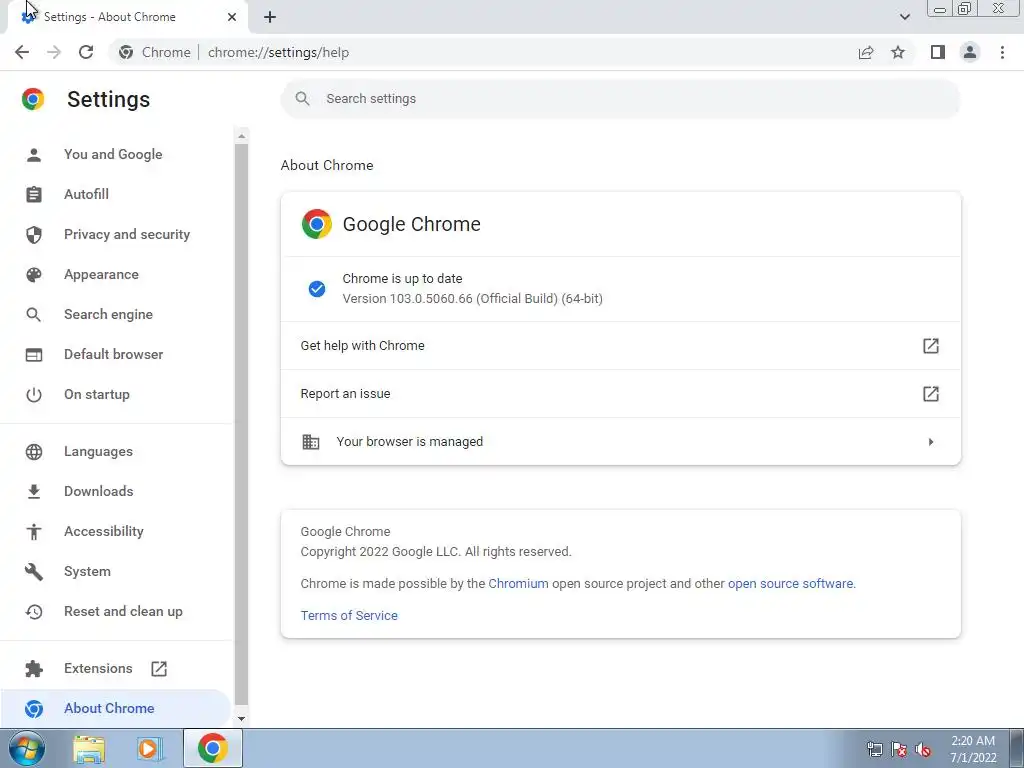
Task: Open tab search chevron
Action: 904,17
